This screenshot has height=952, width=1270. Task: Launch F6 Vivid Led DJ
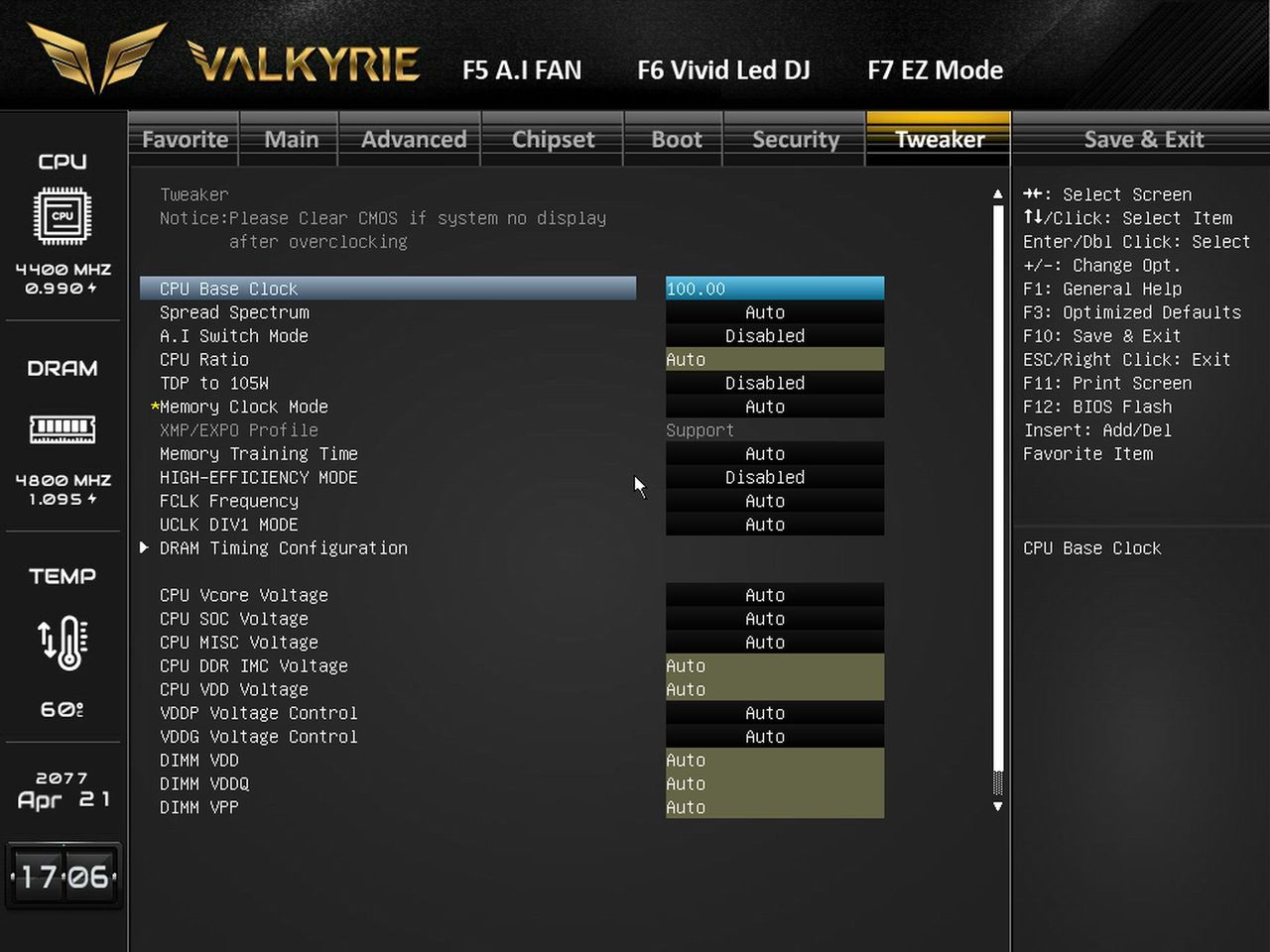tap(723, 70)
